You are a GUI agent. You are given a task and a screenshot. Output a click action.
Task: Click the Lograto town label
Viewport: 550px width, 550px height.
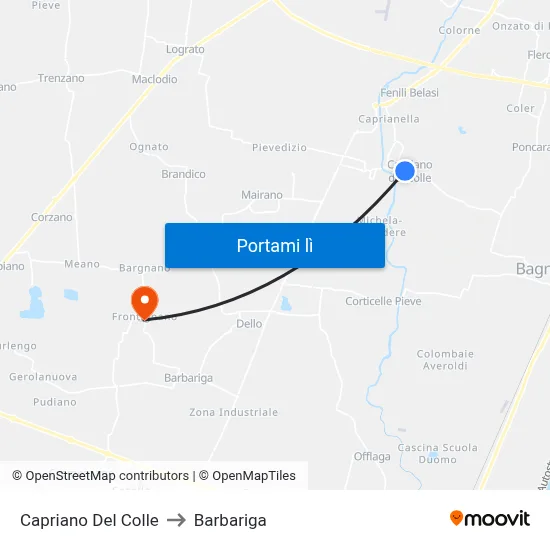click(x=185, y=49)
